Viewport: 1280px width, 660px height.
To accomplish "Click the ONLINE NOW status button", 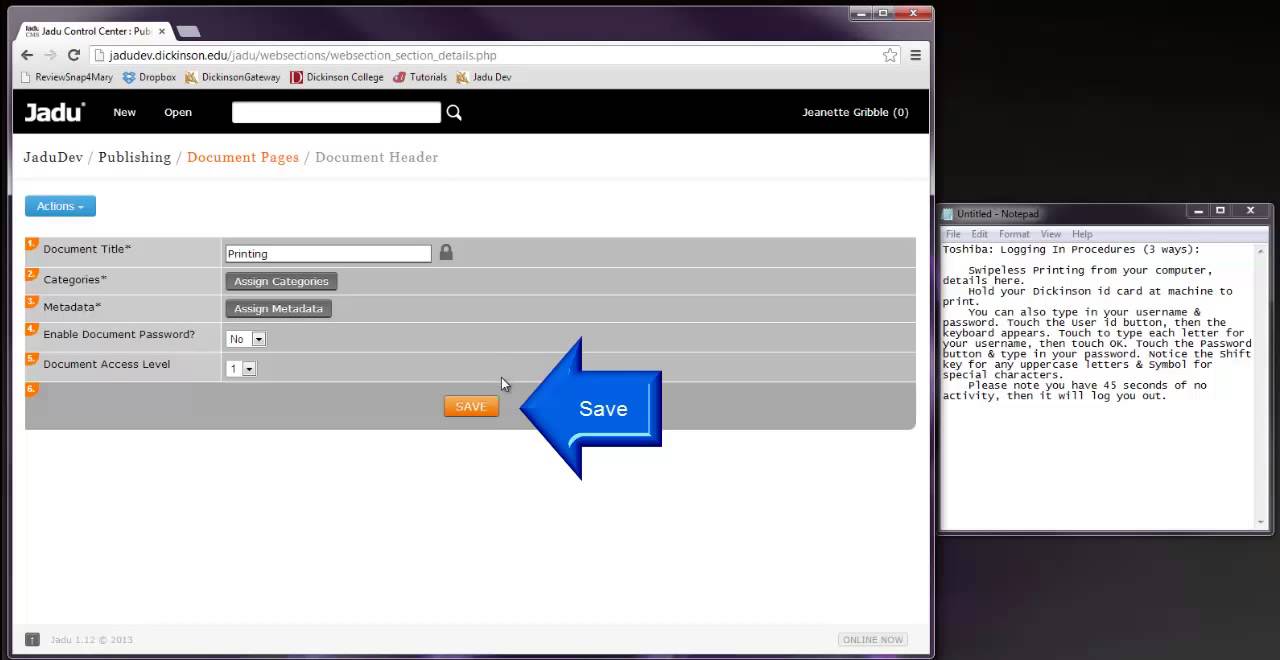I will click(873, 639).
